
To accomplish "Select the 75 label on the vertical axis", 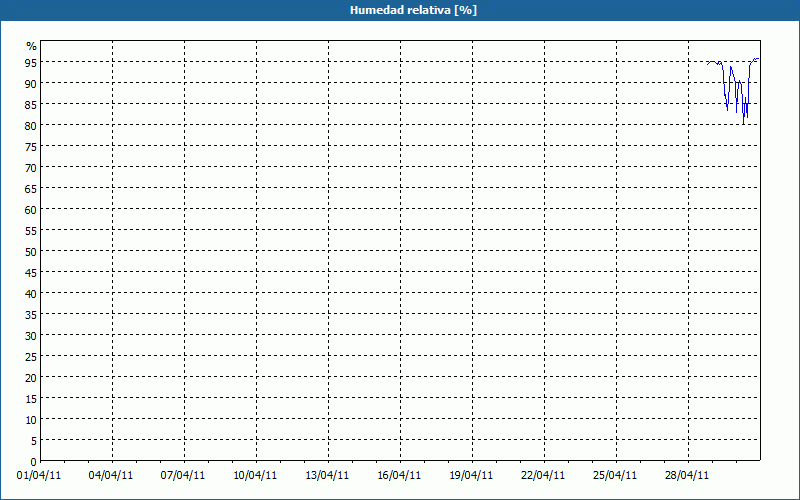I will (31, 147).
